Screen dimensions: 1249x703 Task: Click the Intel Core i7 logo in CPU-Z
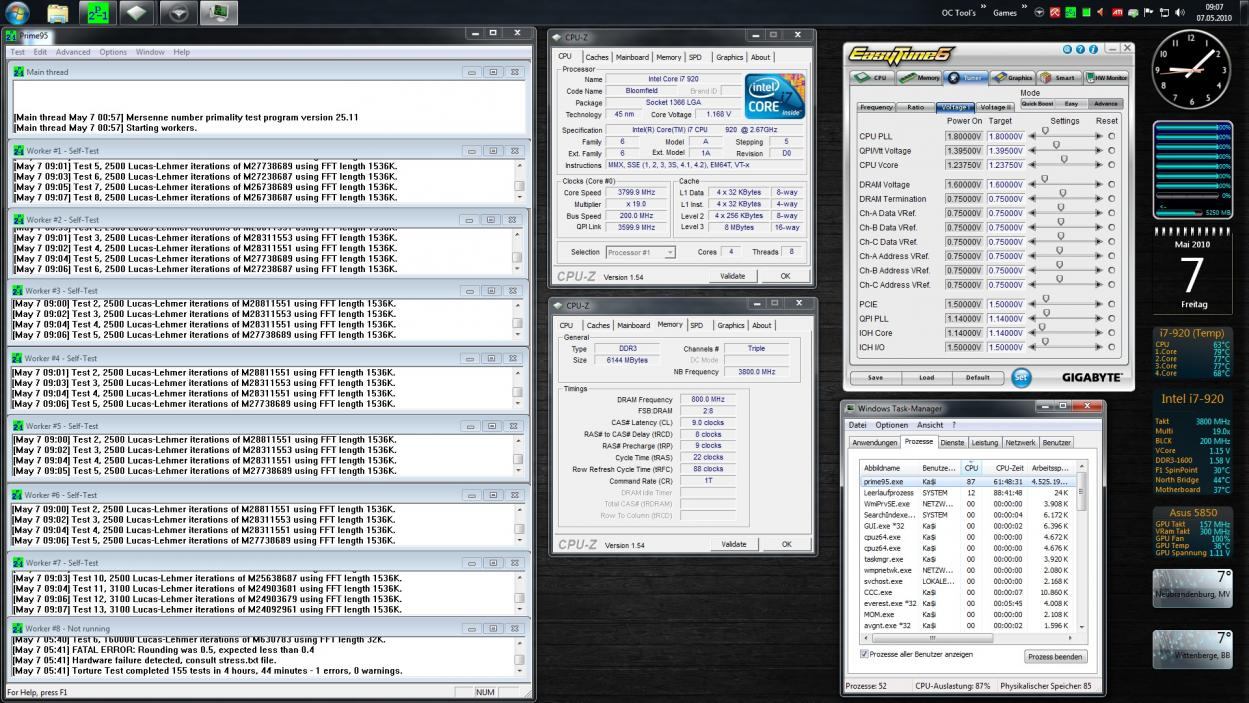coord(774,96)
